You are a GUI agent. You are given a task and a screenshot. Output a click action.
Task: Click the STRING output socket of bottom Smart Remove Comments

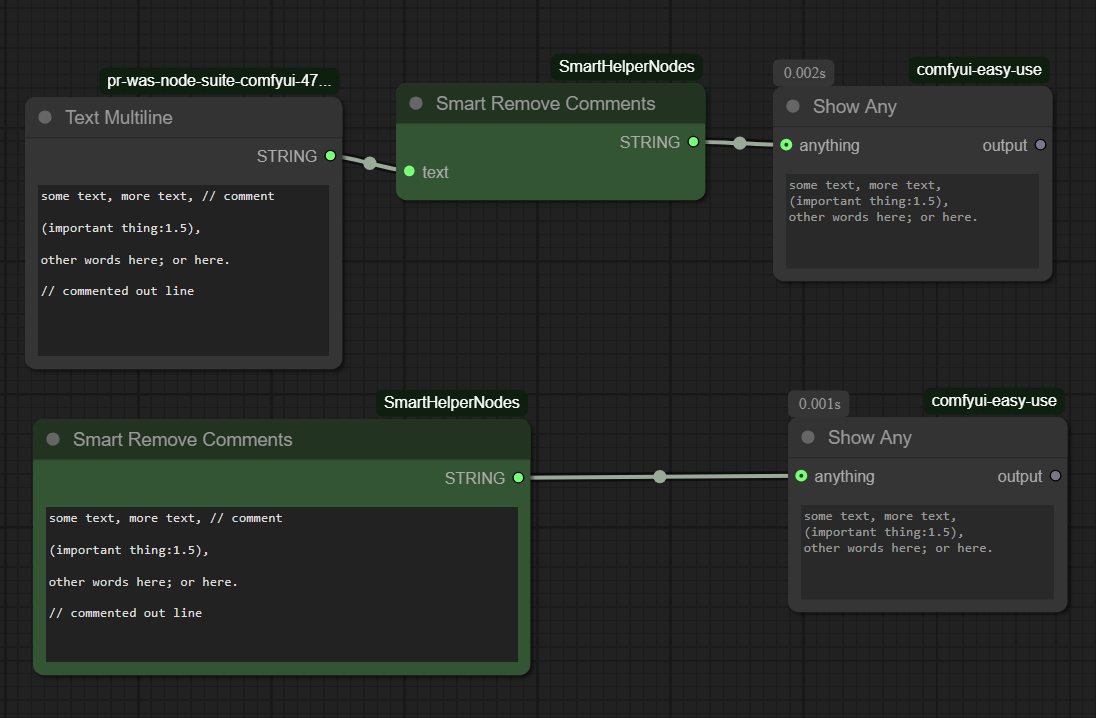[519, 478]
